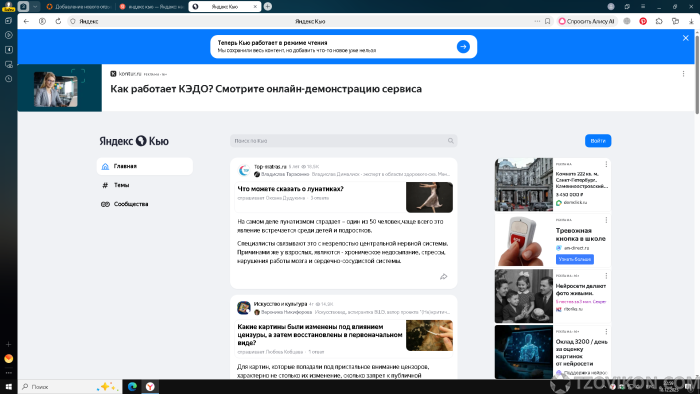The height and width of the screenshot is (394, 700).
Task: Open the top-matras.ru author link
Action: coord(270,167)
